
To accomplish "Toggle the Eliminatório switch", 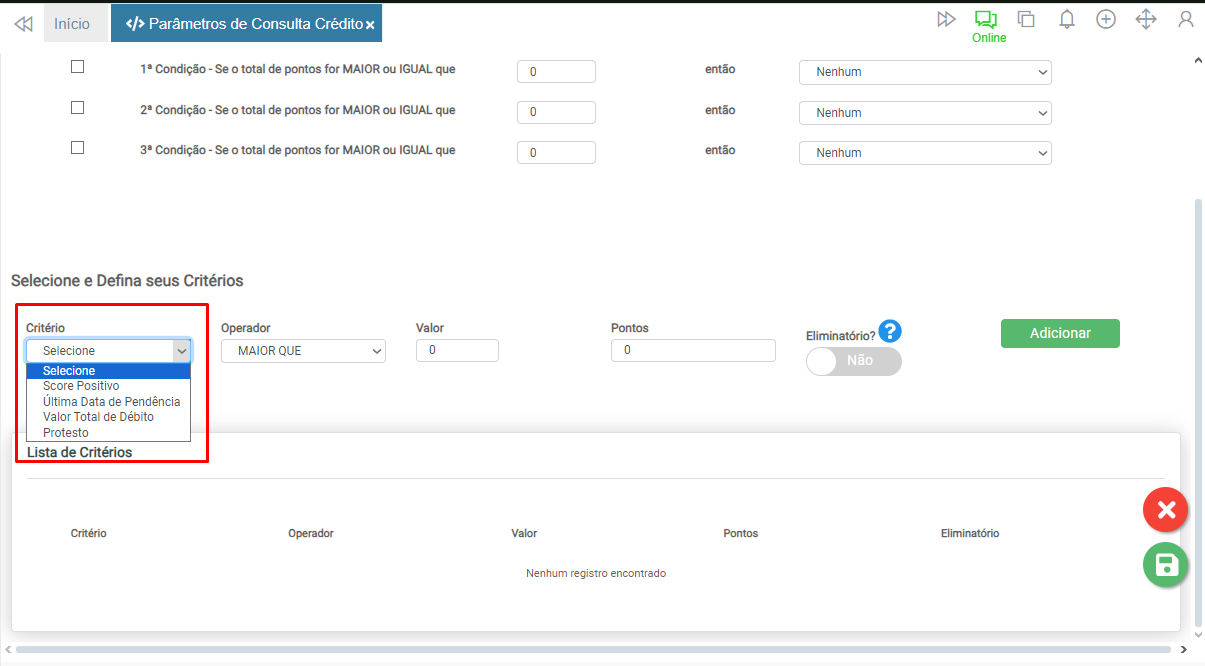I will tap(853, 361).
